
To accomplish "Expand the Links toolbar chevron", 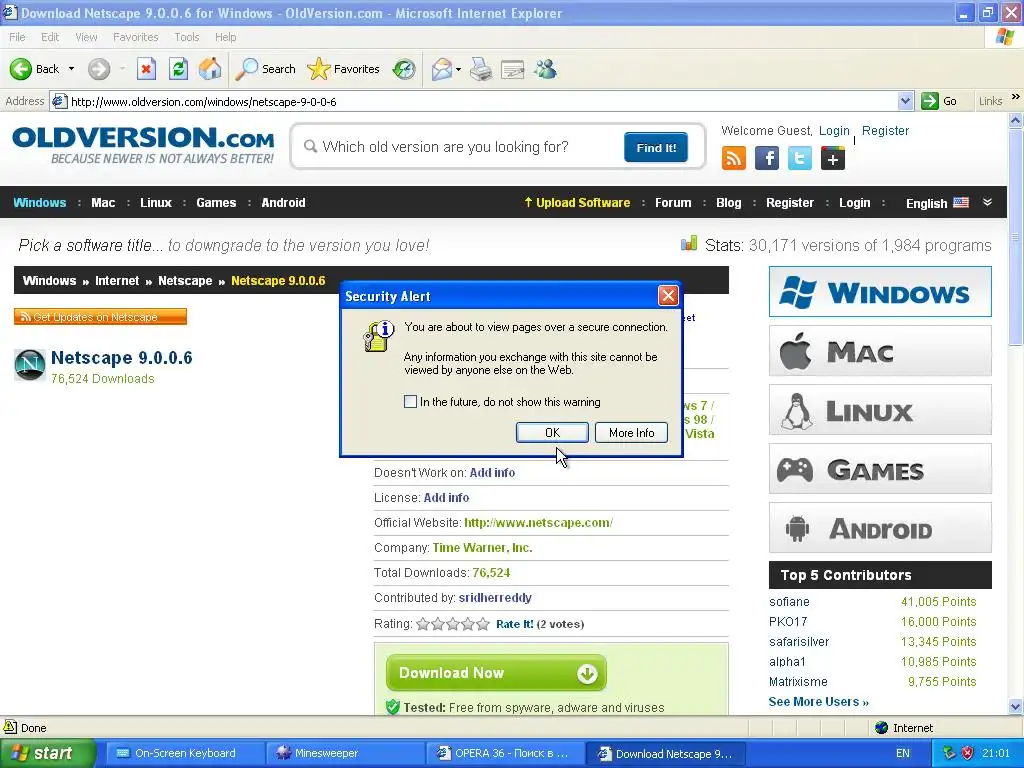I will point(1016,97).
